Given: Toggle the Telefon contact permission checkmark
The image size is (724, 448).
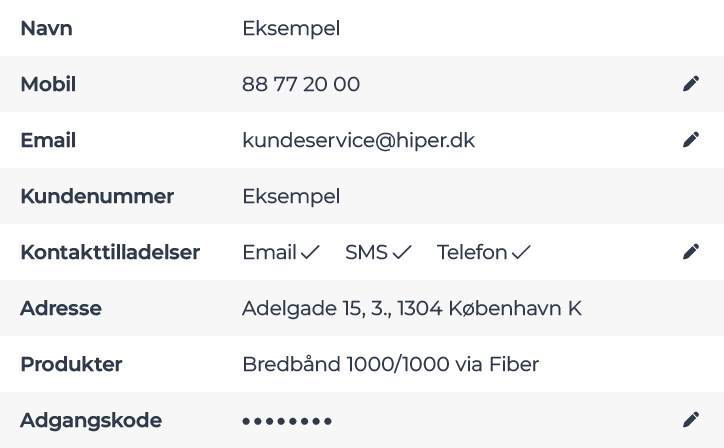Looking at the screenshot, I should click(521, 253).
